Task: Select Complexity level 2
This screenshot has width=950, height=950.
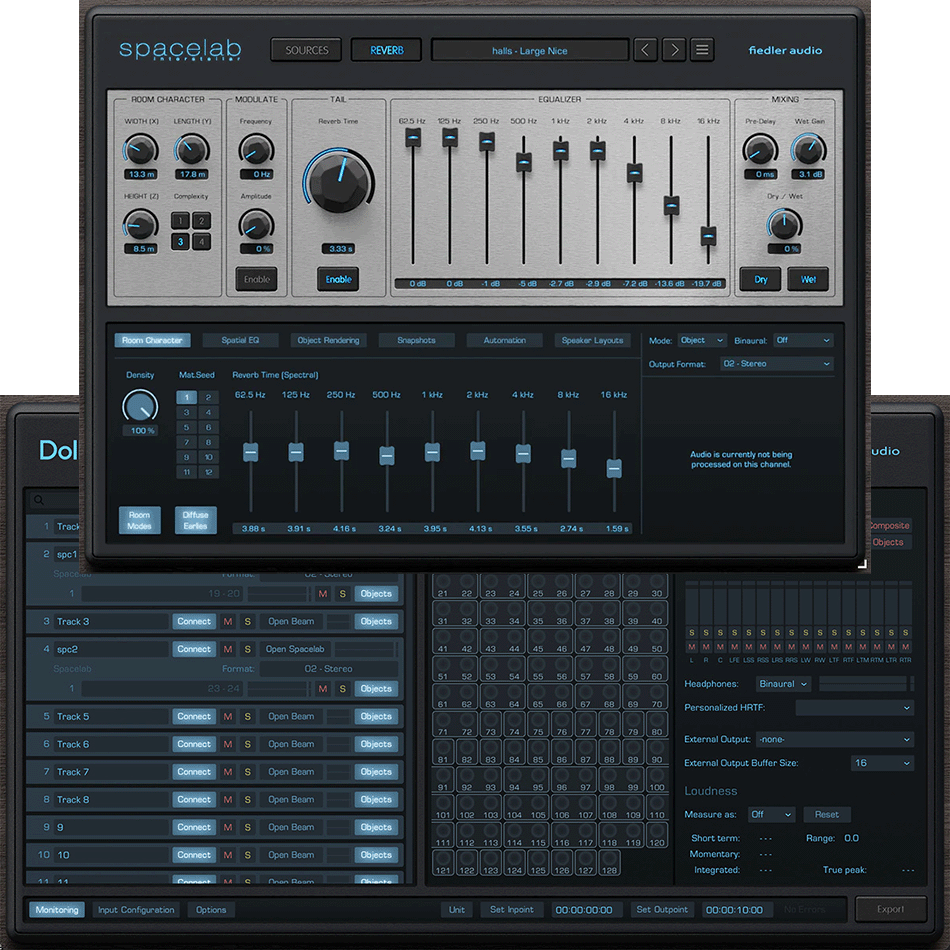Action: pyautogui.click(x=201, y=221)
